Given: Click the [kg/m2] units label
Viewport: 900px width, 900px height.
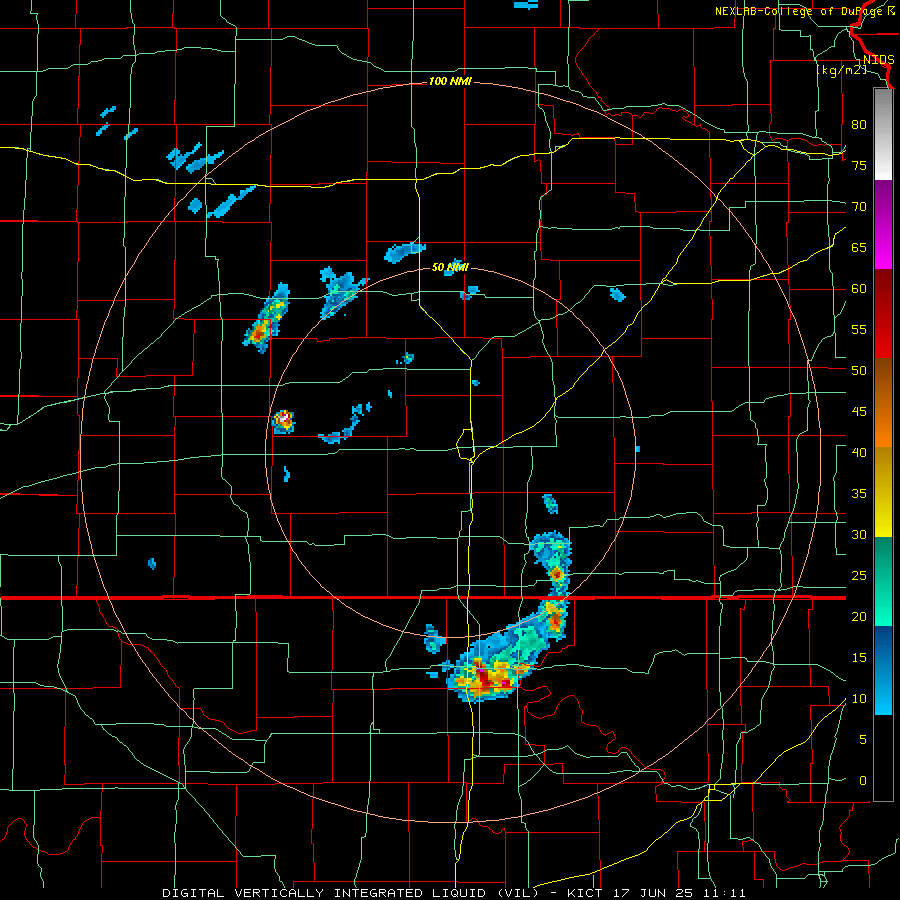Looking at the screenshot, I should pyautogui.click(x=841, y=71).
